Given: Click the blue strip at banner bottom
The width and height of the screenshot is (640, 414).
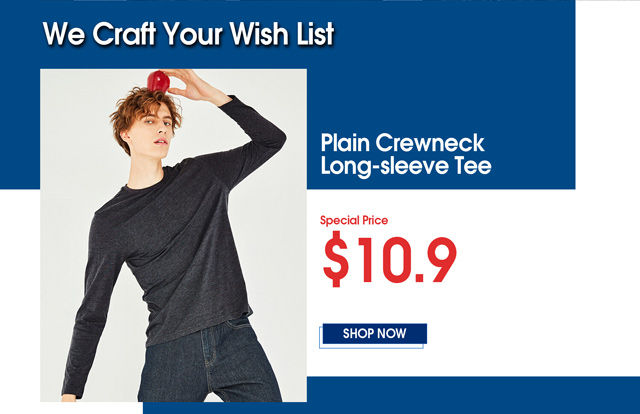Looking at the screenshot, I should (391, 395).
